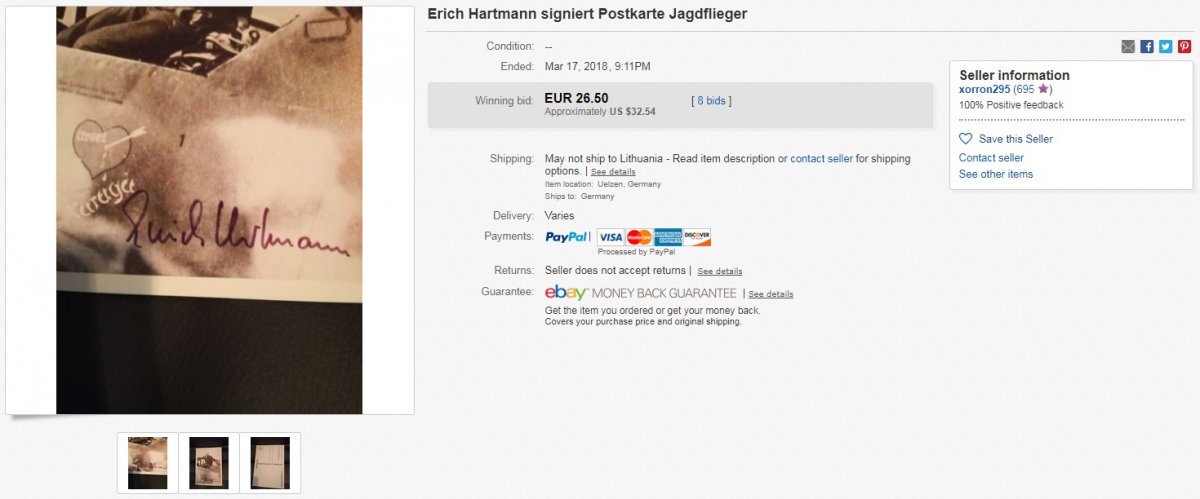The image size is (1200, 499).
Task: Select the second postcard thumbnail
Action: click(x=209, y=463)
